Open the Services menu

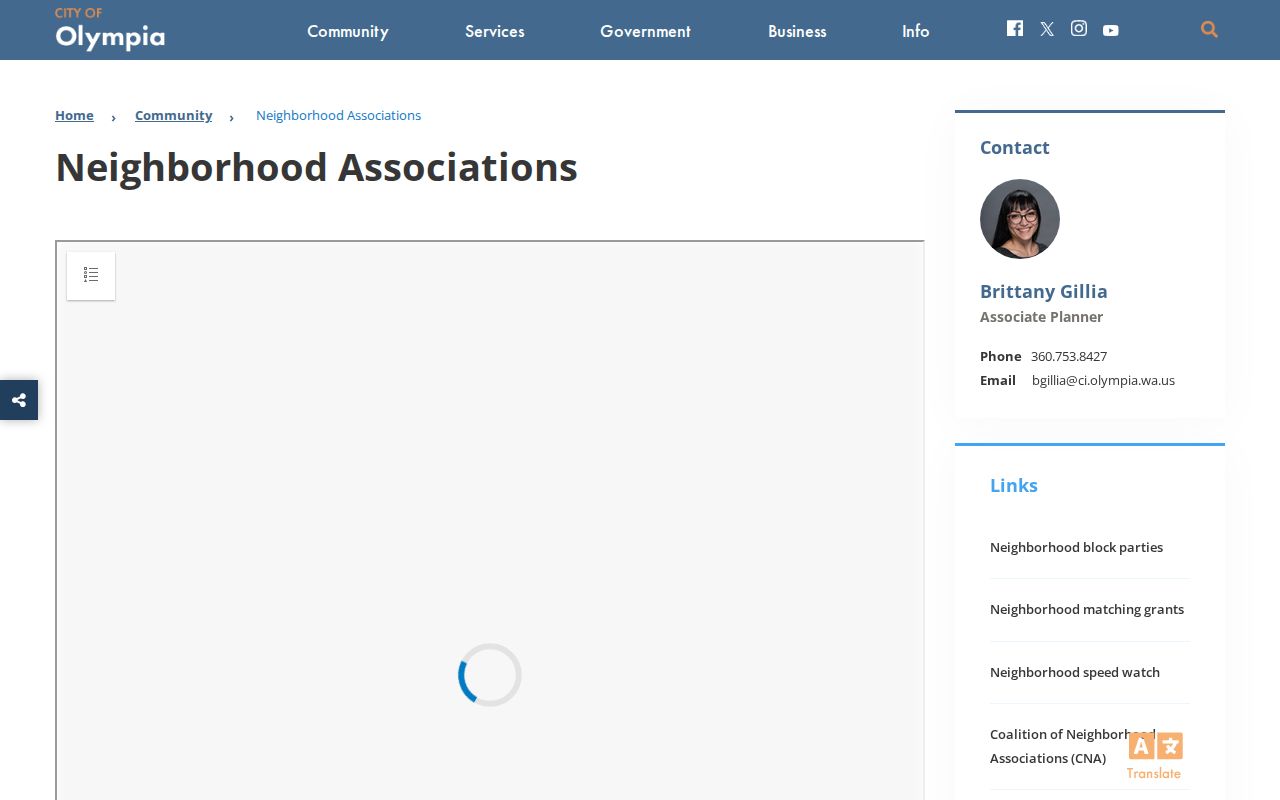[x=495, y=31]
